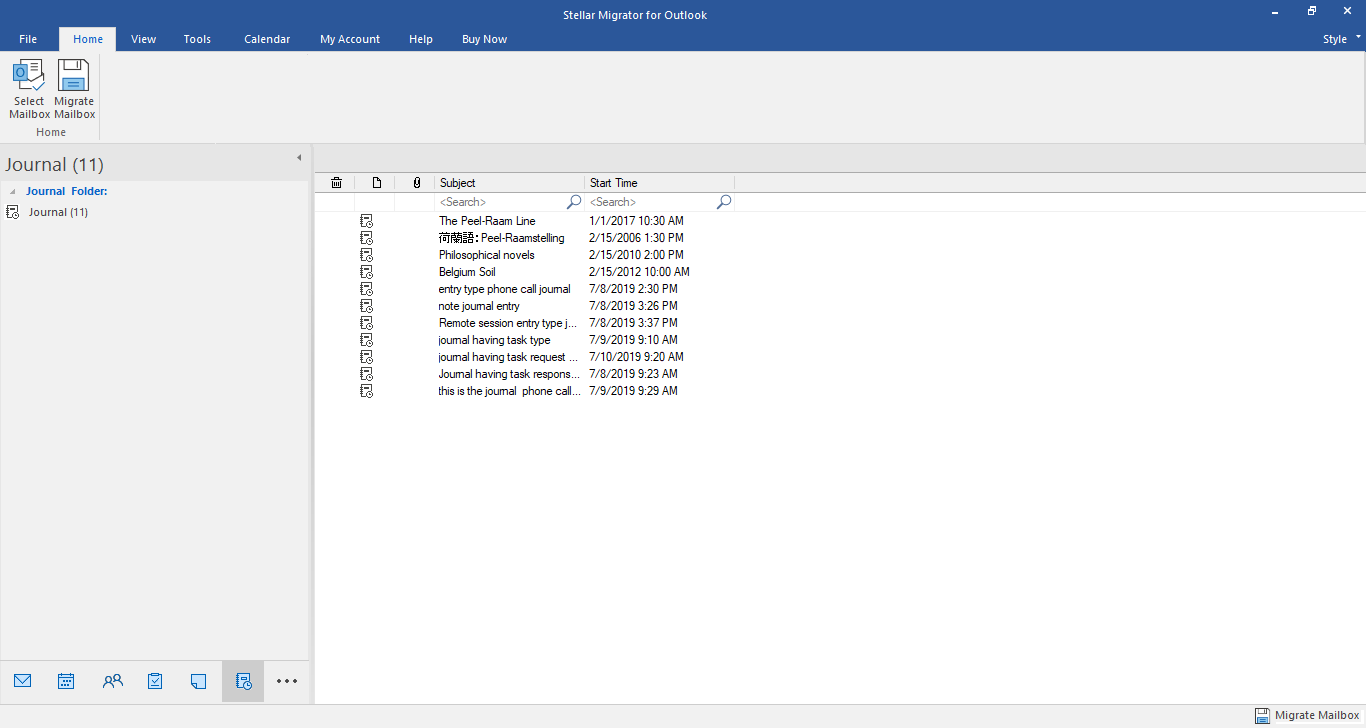Click Subject search magnifier icon
This screenshot has height=728, width=1366.
point(574,202)
